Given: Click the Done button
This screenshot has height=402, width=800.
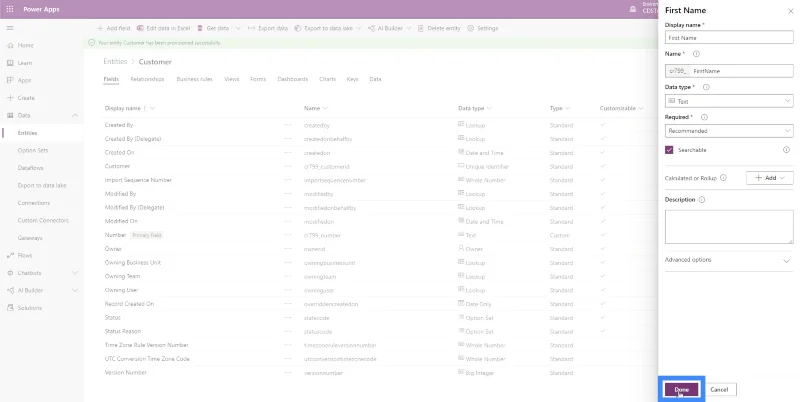Looking at the screenshot, I should coord(682,390).
